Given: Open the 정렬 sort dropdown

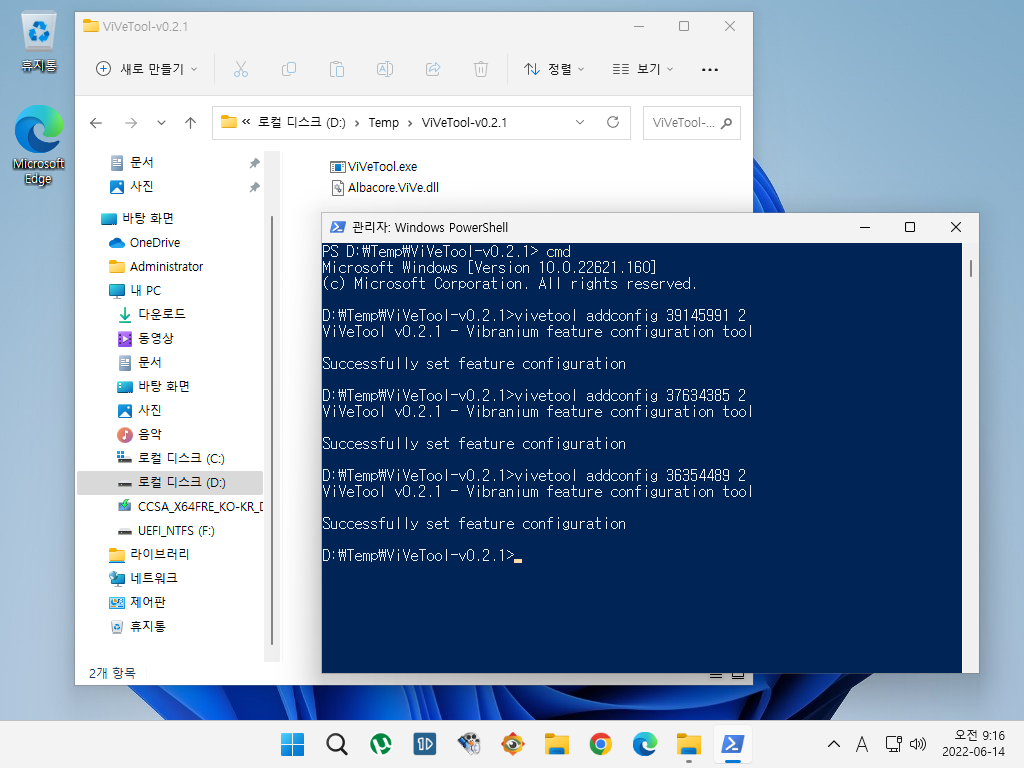Looking at the screenshot, I should [x=554, y=69].
